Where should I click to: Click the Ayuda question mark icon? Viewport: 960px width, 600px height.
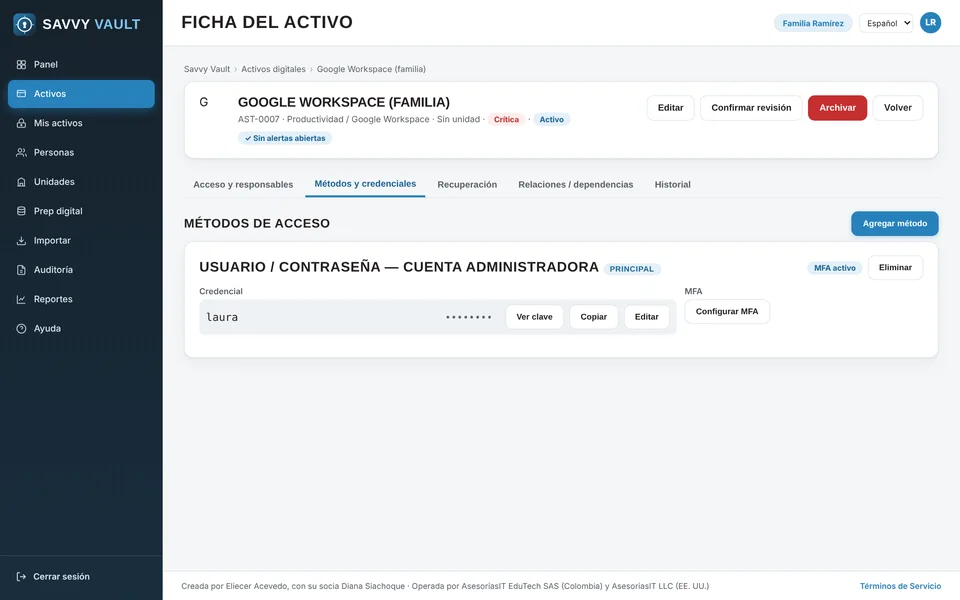21,329
